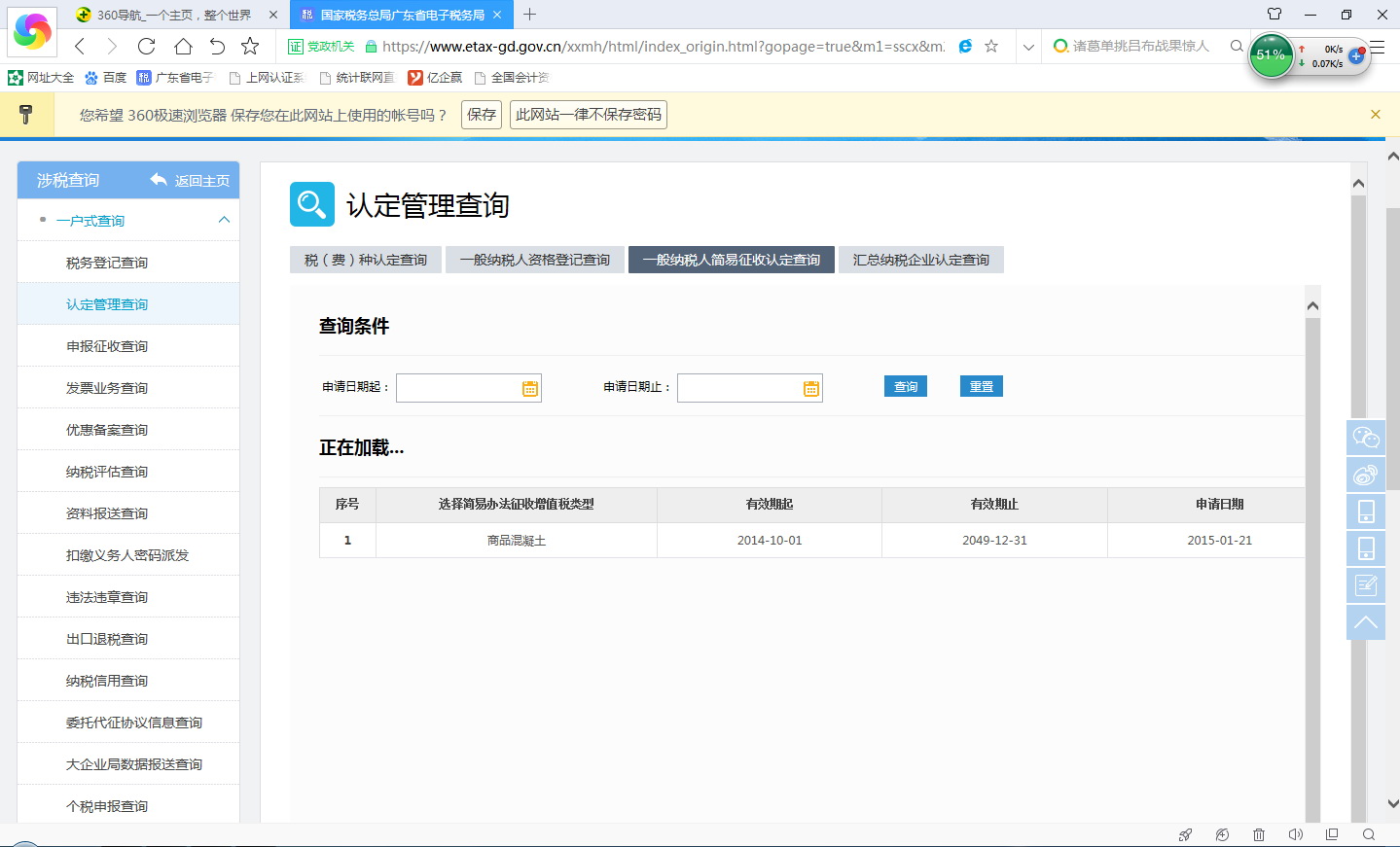This screenshot has height=847, width=1400.
Task: Close the 广东省电子税务局 tab
Action: [x=497, y=15]
